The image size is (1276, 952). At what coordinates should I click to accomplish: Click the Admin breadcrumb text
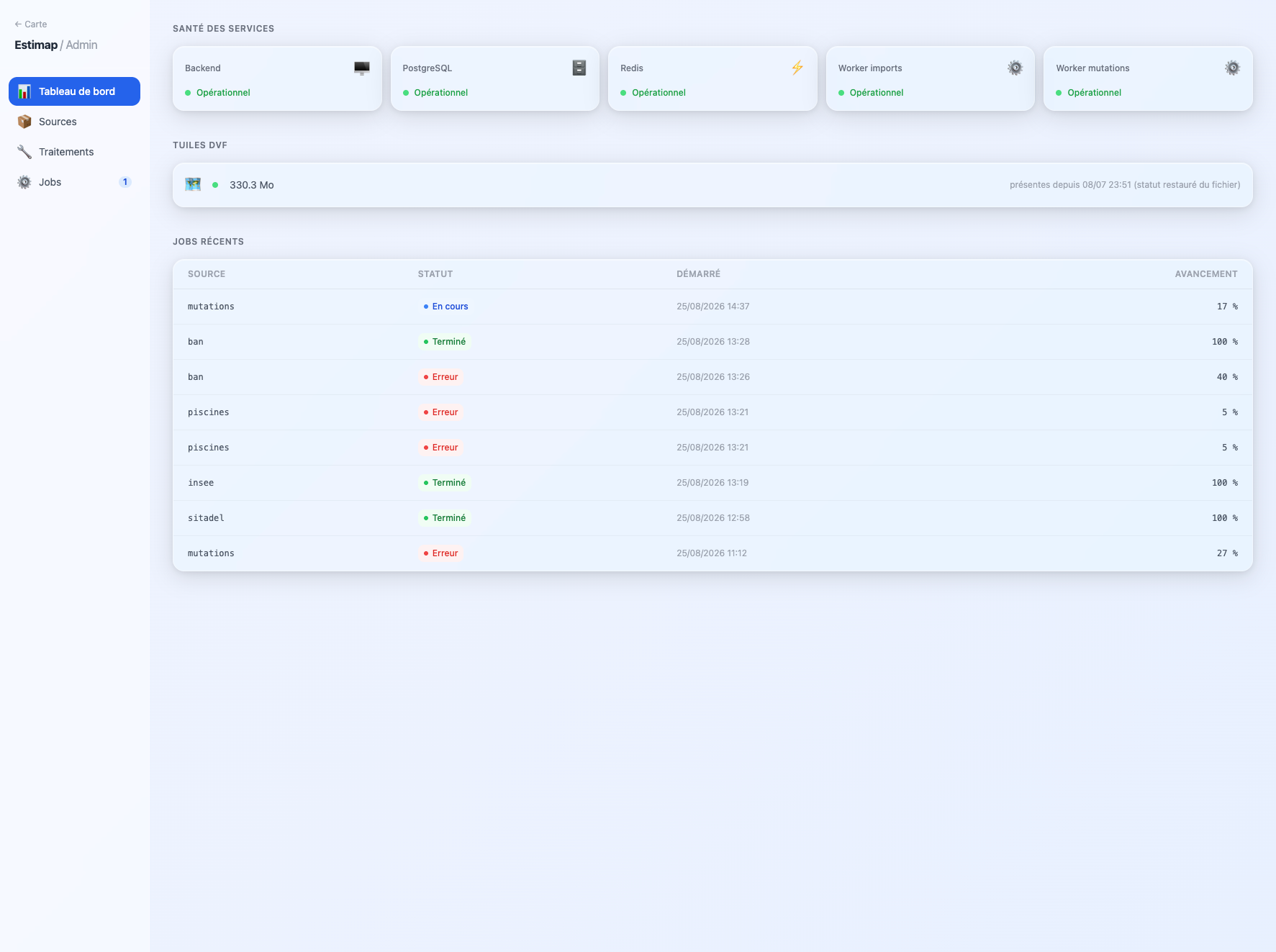coord(81,45)
